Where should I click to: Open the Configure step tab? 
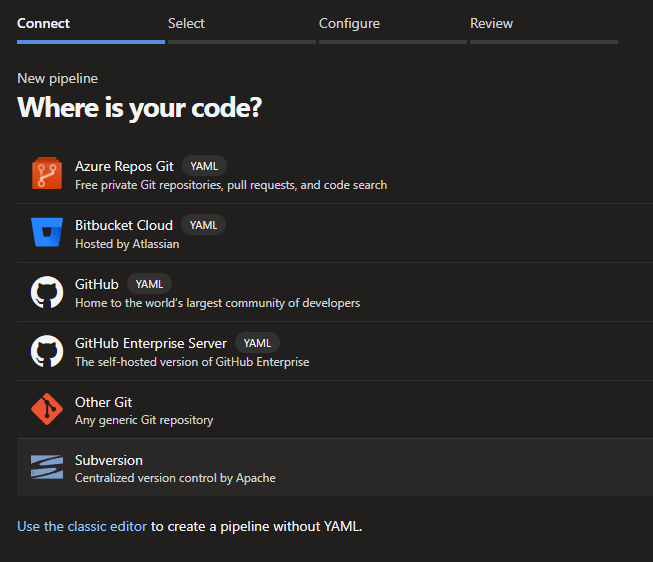point(393,28)
